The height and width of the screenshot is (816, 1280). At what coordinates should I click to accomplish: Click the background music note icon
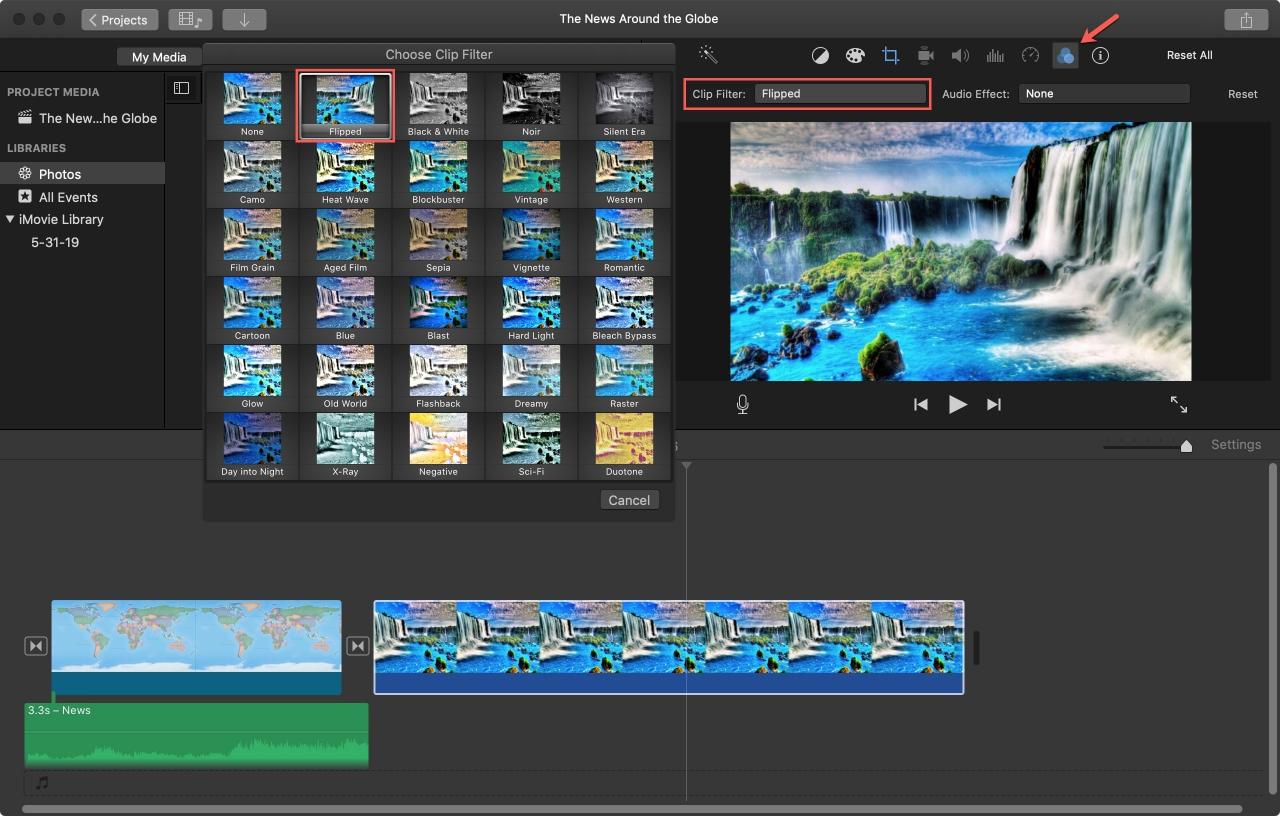click(x=42, y=783)
